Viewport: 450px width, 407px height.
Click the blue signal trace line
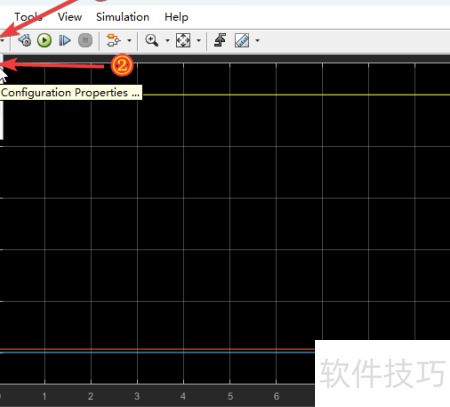coord(157,352)
